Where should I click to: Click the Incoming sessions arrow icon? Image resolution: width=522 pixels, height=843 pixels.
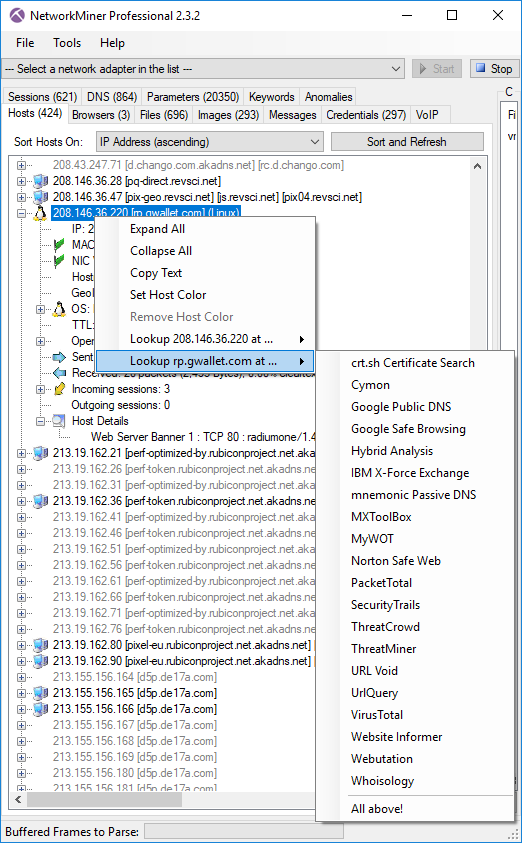59,389
